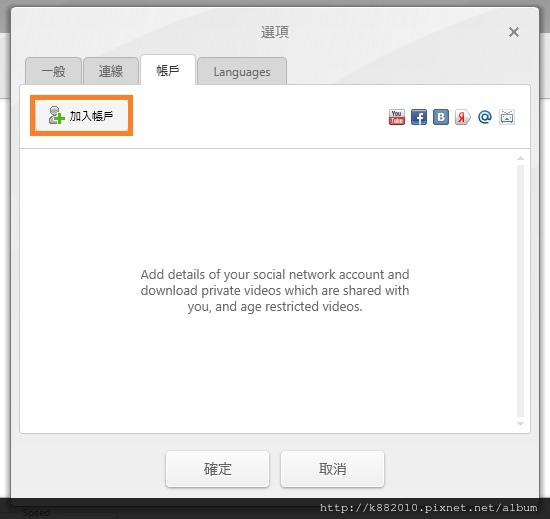Screen dimensions: 550x519
Task: Click the Mail.ru @ service icon
Action: pos(485,117)
